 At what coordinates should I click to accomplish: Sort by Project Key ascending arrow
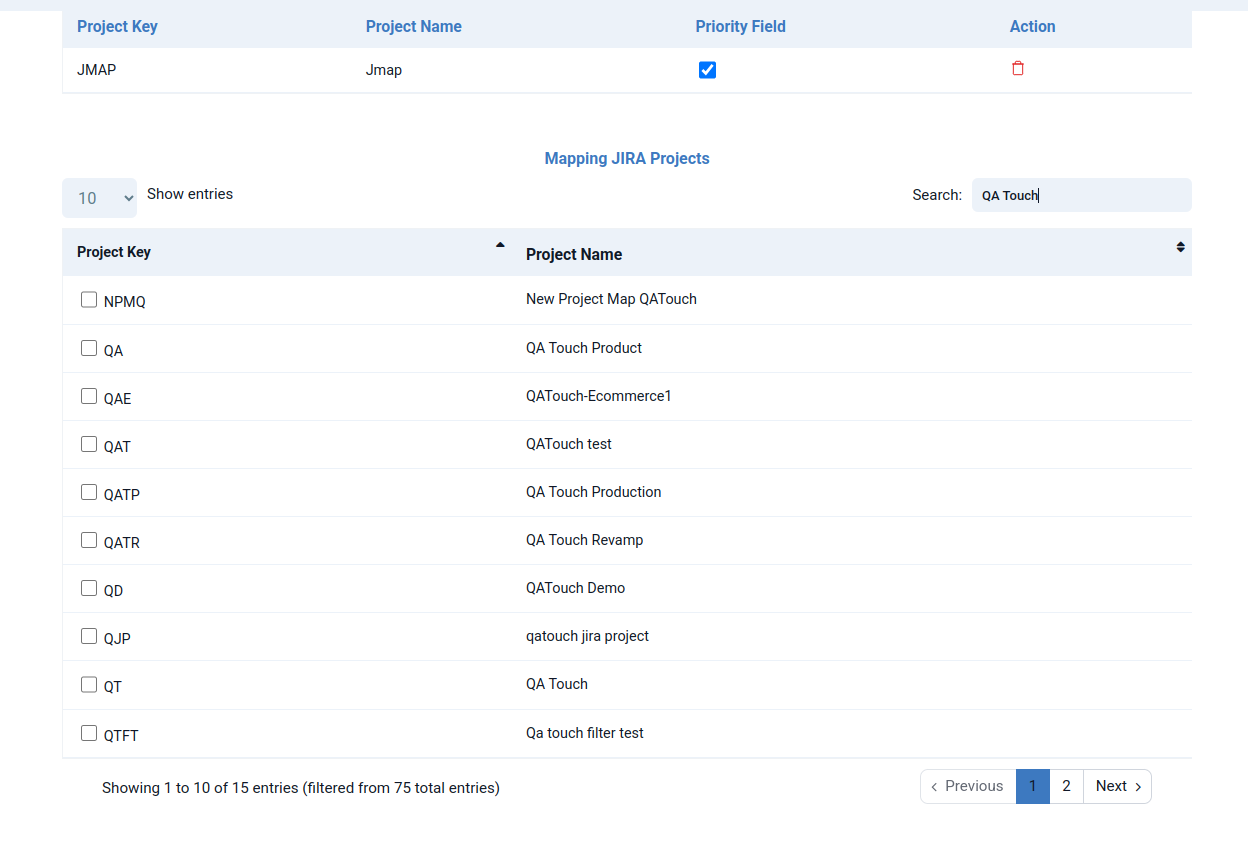coord(500,246)
